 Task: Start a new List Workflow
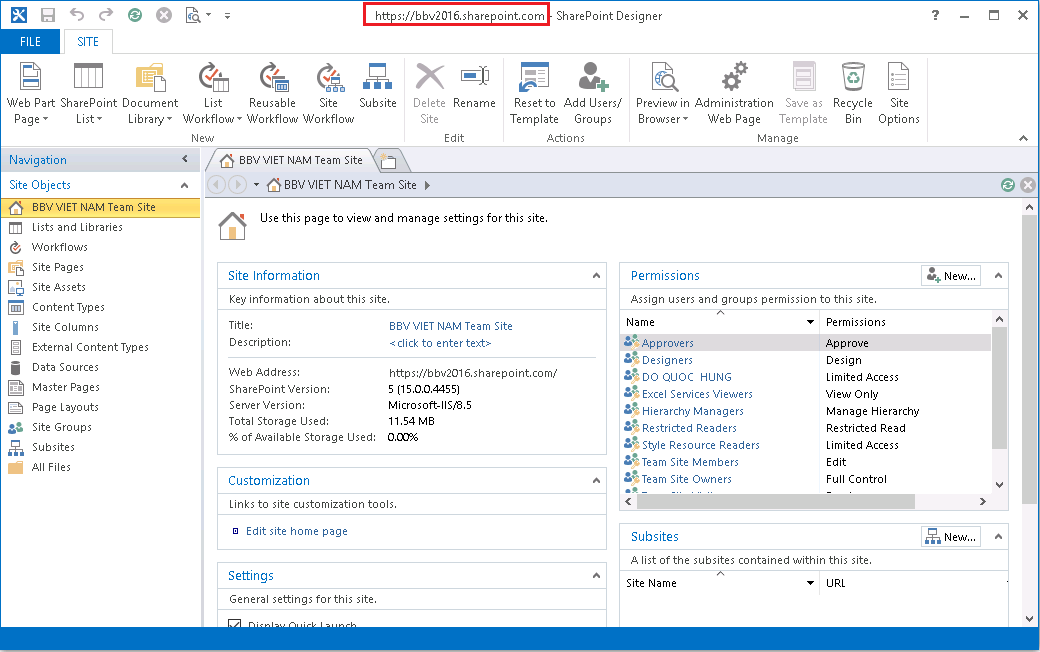tap(212, 94)
